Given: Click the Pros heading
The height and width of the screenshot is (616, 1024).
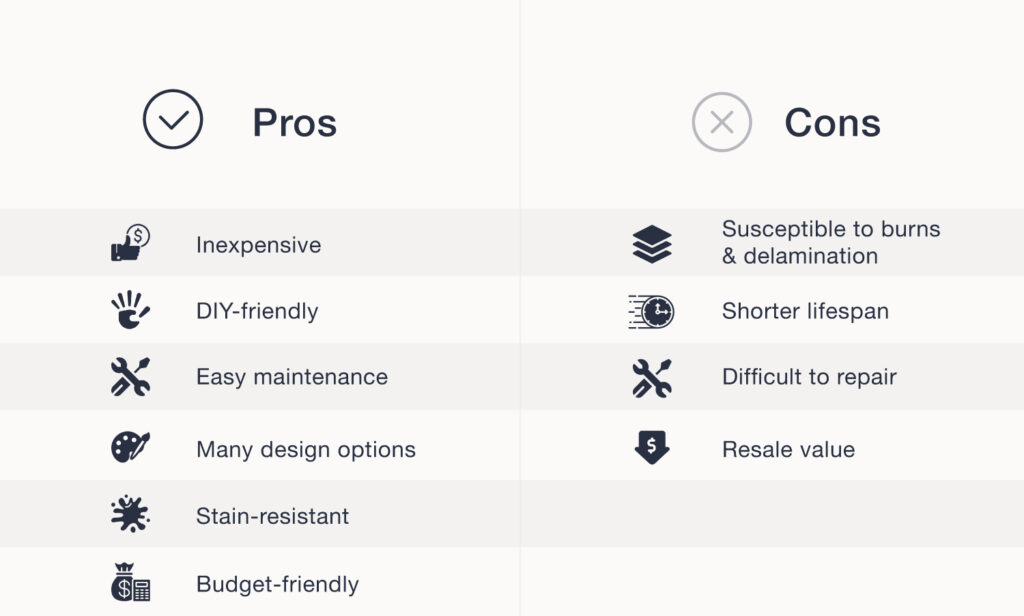Looking at the screenshot, I should (x=294, y=123).
